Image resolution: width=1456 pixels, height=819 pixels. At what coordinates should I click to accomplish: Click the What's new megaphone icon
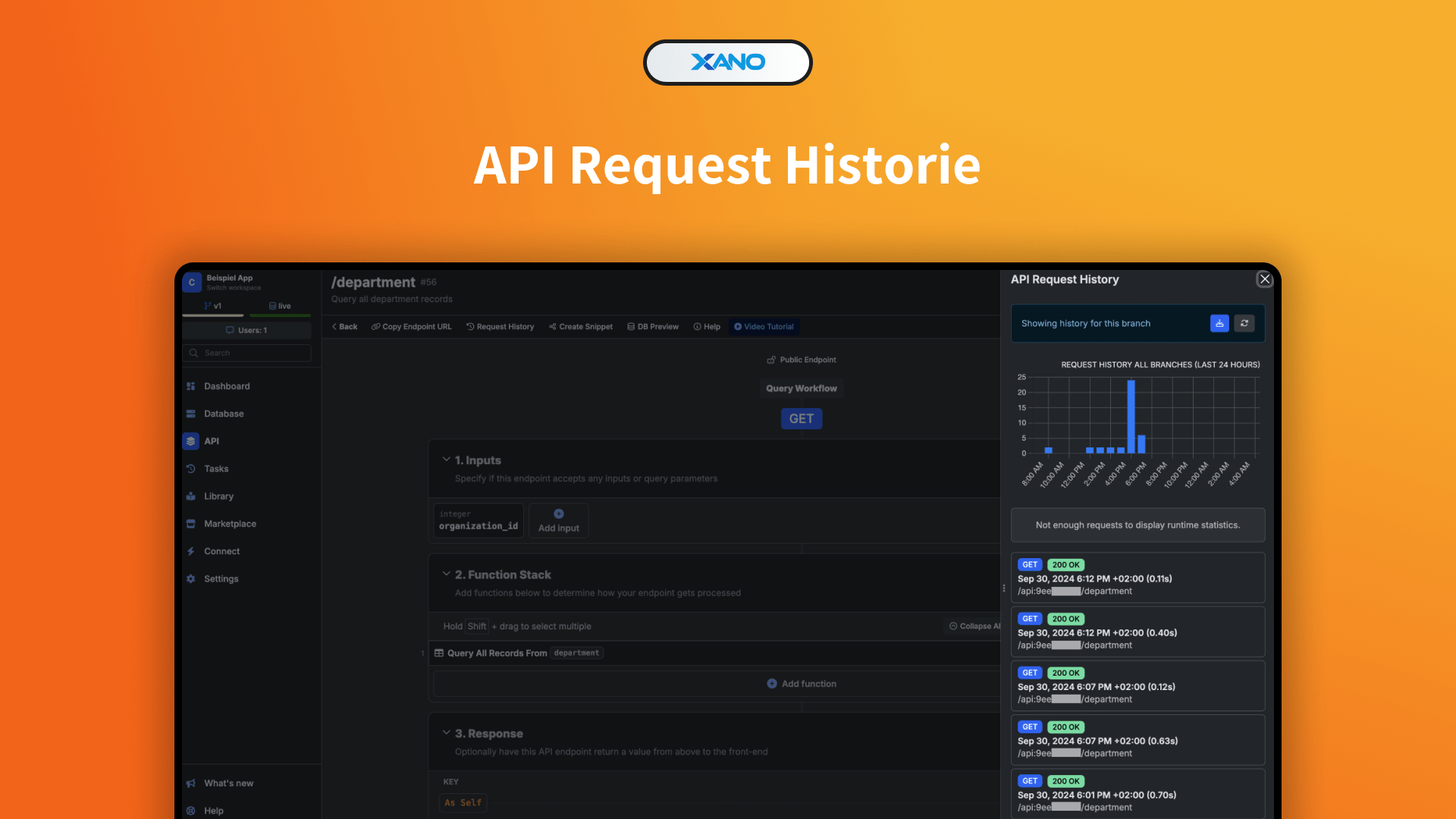(191, 783)
